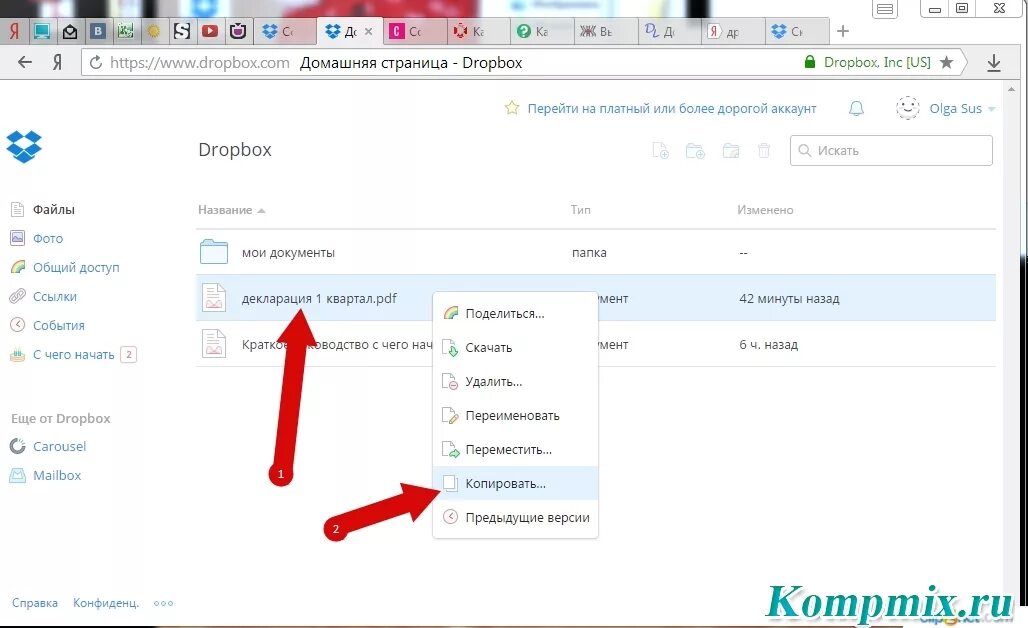This screenshot has width=1028, height=628.
Task: Click the мои документы folder icon
Action: 214,252
